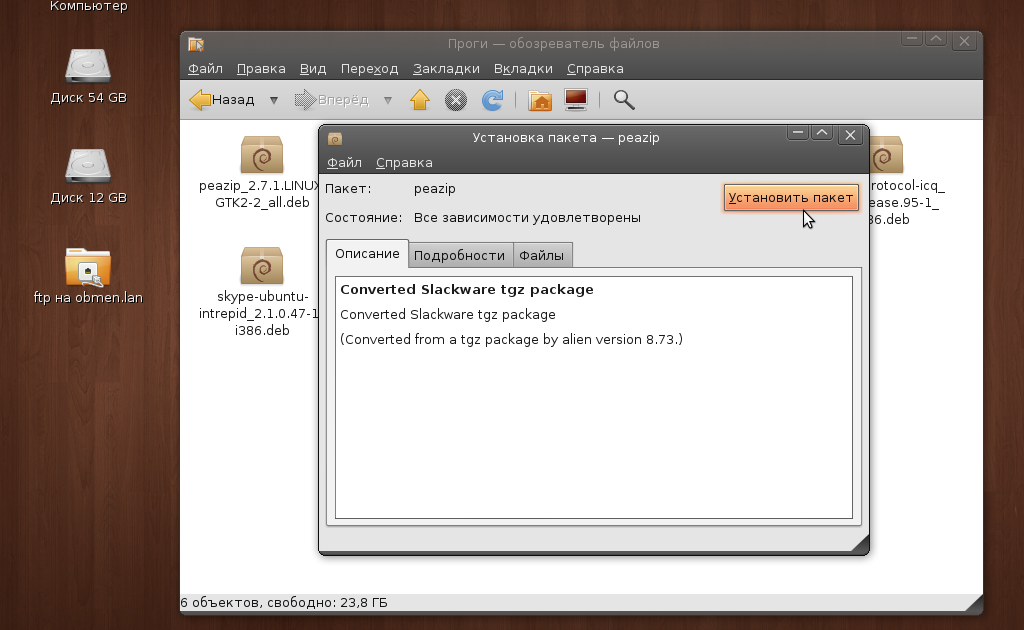
Task: Click the Описание tab label
Action: [x=367, y=254]
